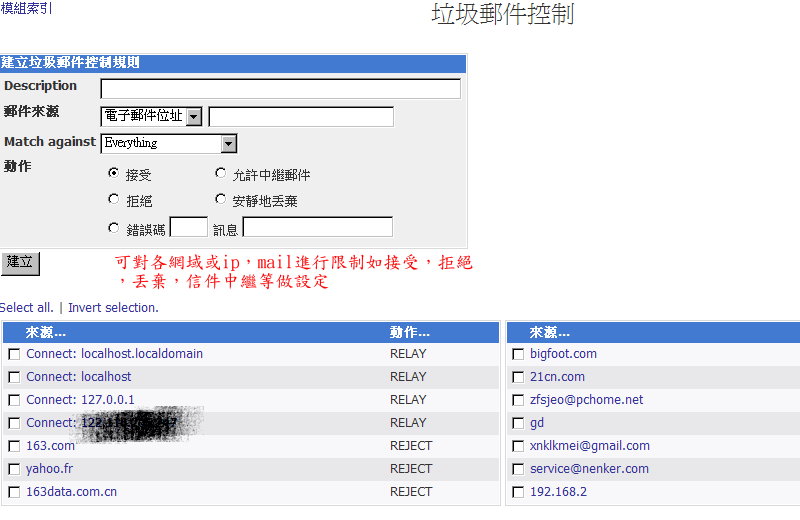This screenshot has height=520, width=800.
Task: Click the Invert selection link
Action: (x=113, y=308)
